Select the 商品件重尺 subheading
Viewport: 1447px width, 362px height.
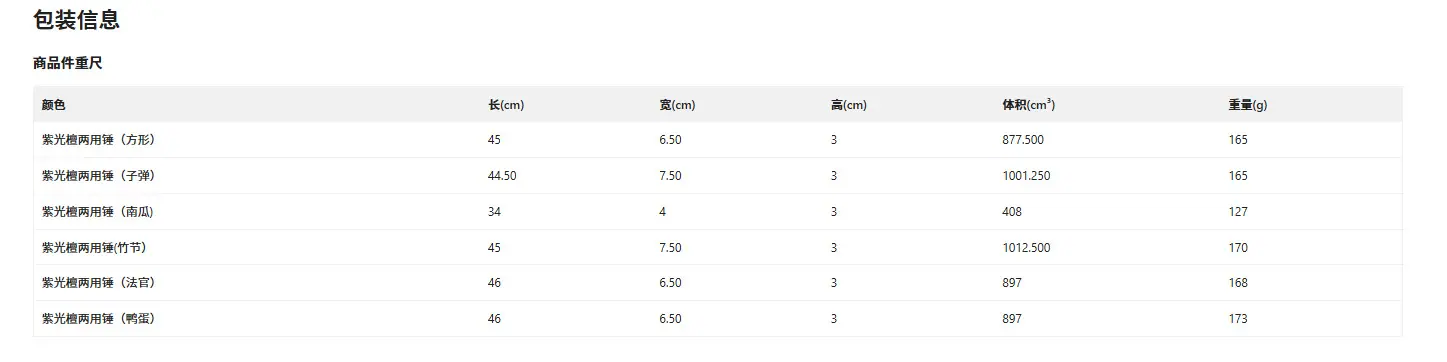click(68, 63)
